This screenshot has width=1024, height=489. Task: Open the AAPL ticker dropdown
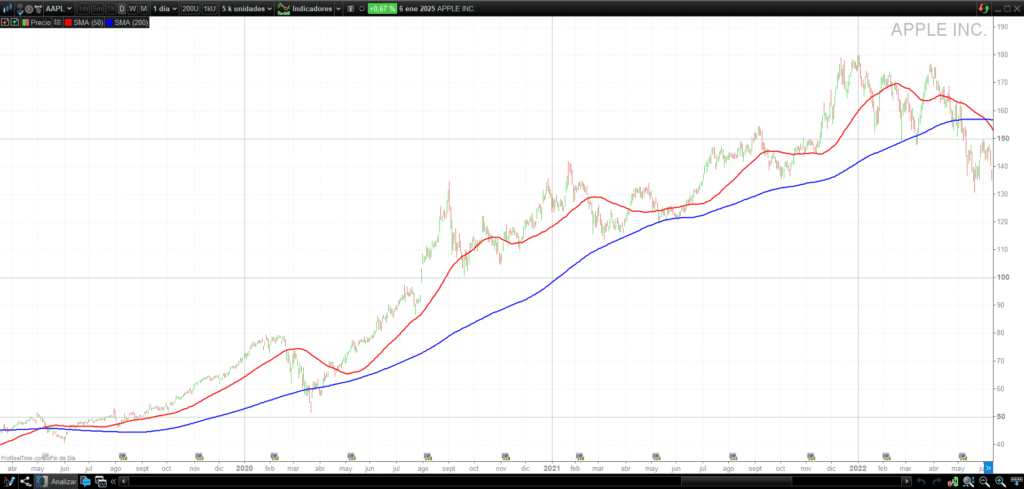pos(59,8)
